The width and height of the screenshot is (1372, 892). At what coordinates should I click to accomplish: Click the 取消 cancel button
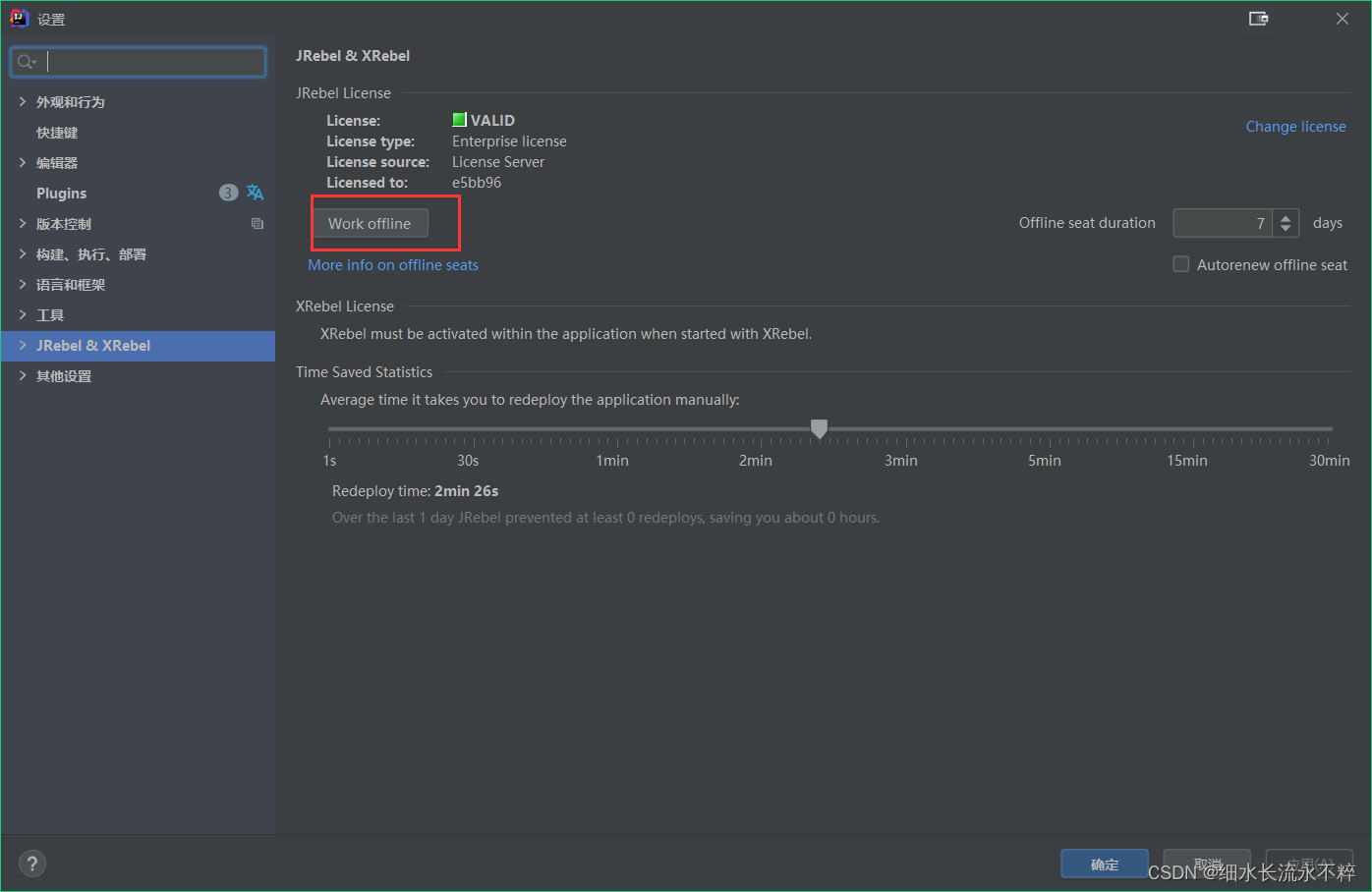(1207, 864)
